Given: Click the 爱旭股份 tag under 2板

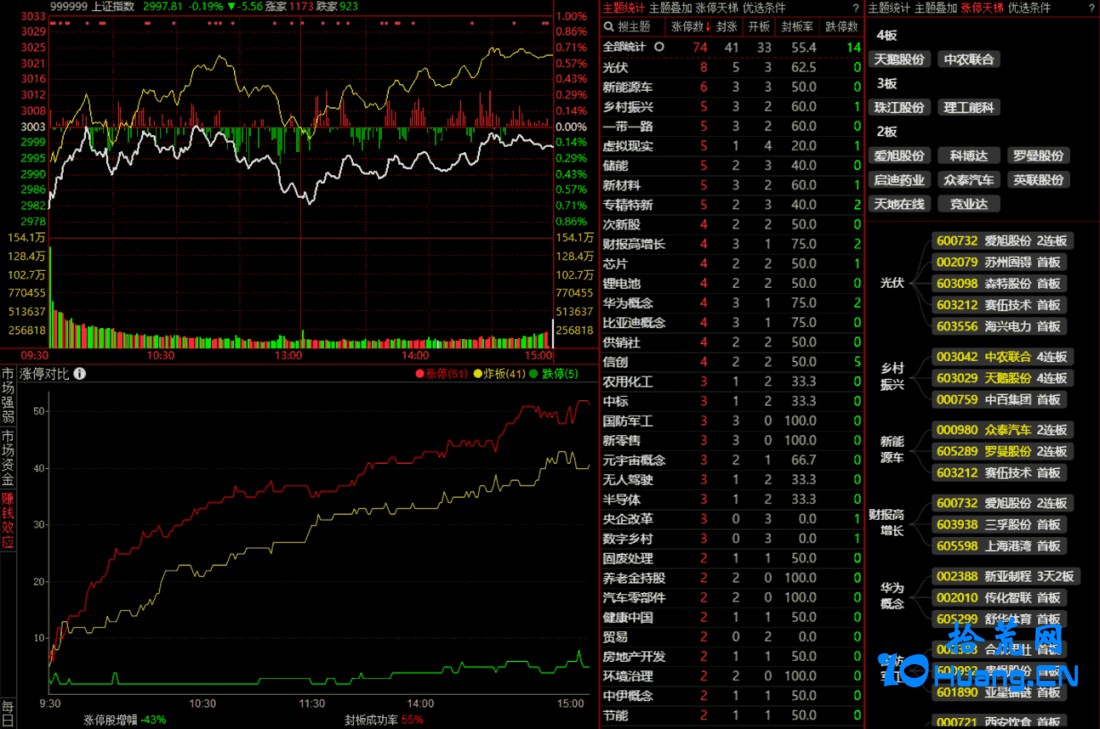Looking at the screenshot, I should 899,156.
